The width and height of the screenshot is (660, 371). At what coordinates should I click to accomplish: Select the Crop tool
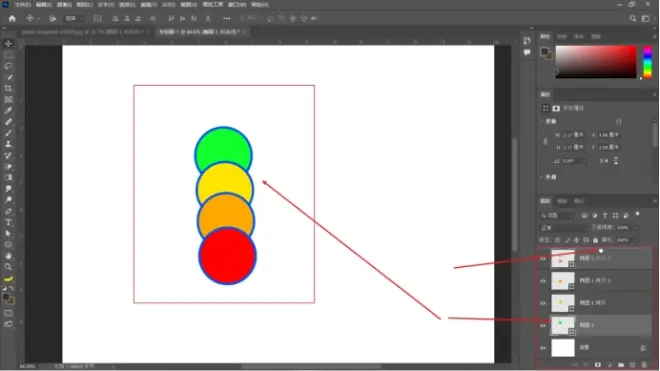pyautogui.click(x=8, y=88)
